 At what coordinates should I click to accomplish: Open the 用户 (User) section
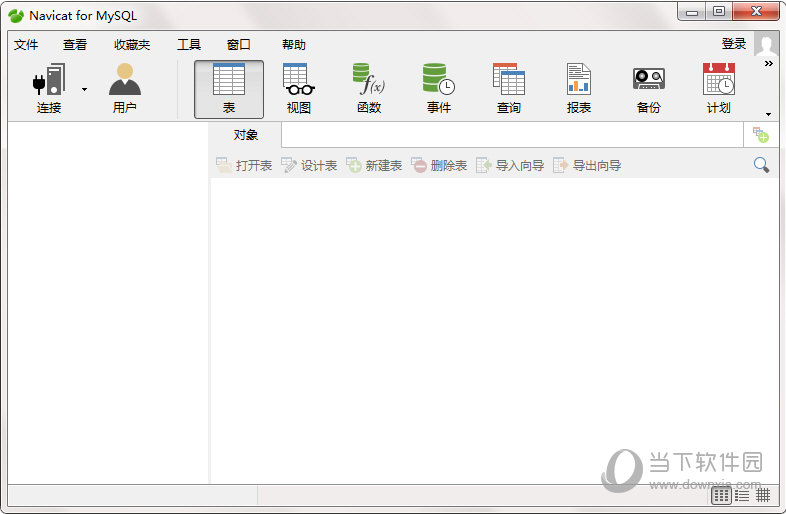tap(125, 88)
